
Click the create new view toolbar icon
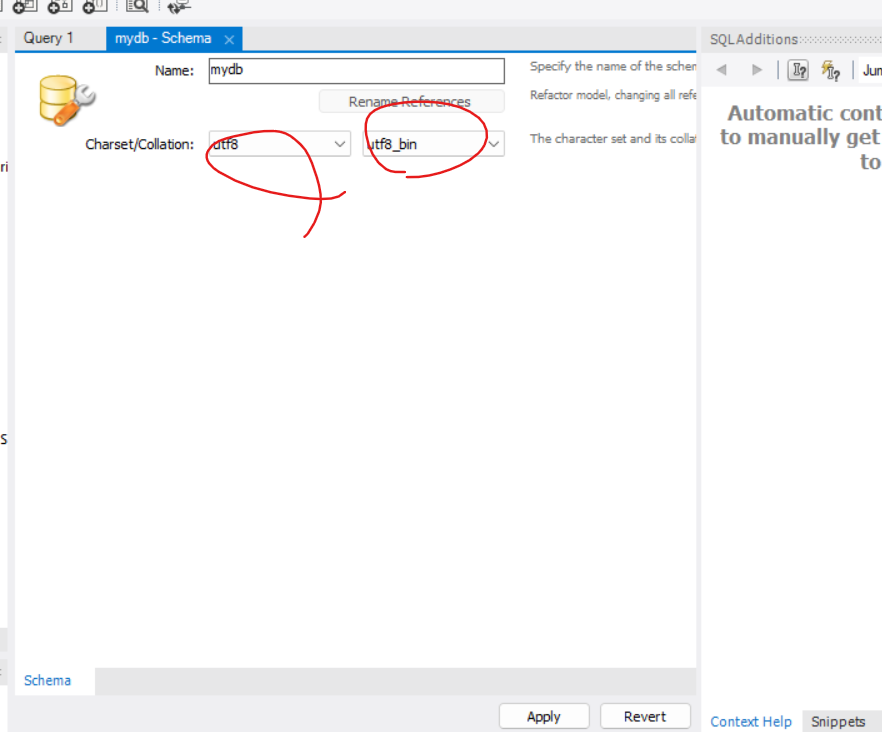coord(25,7)
